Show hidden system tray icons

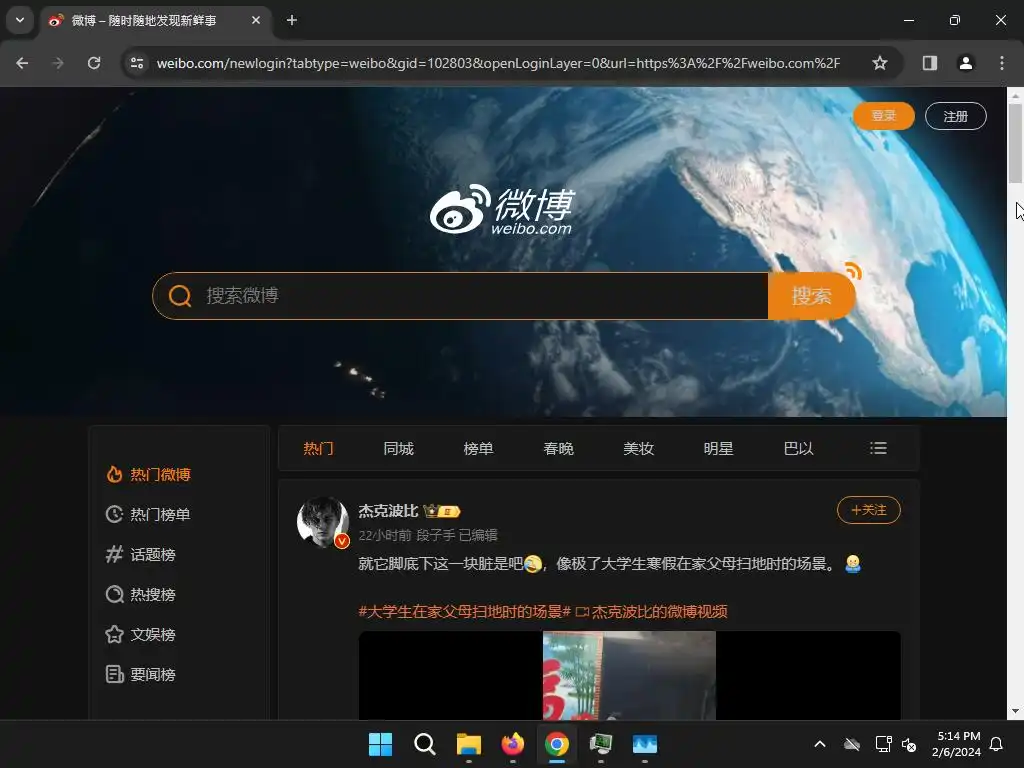[820, 744]
